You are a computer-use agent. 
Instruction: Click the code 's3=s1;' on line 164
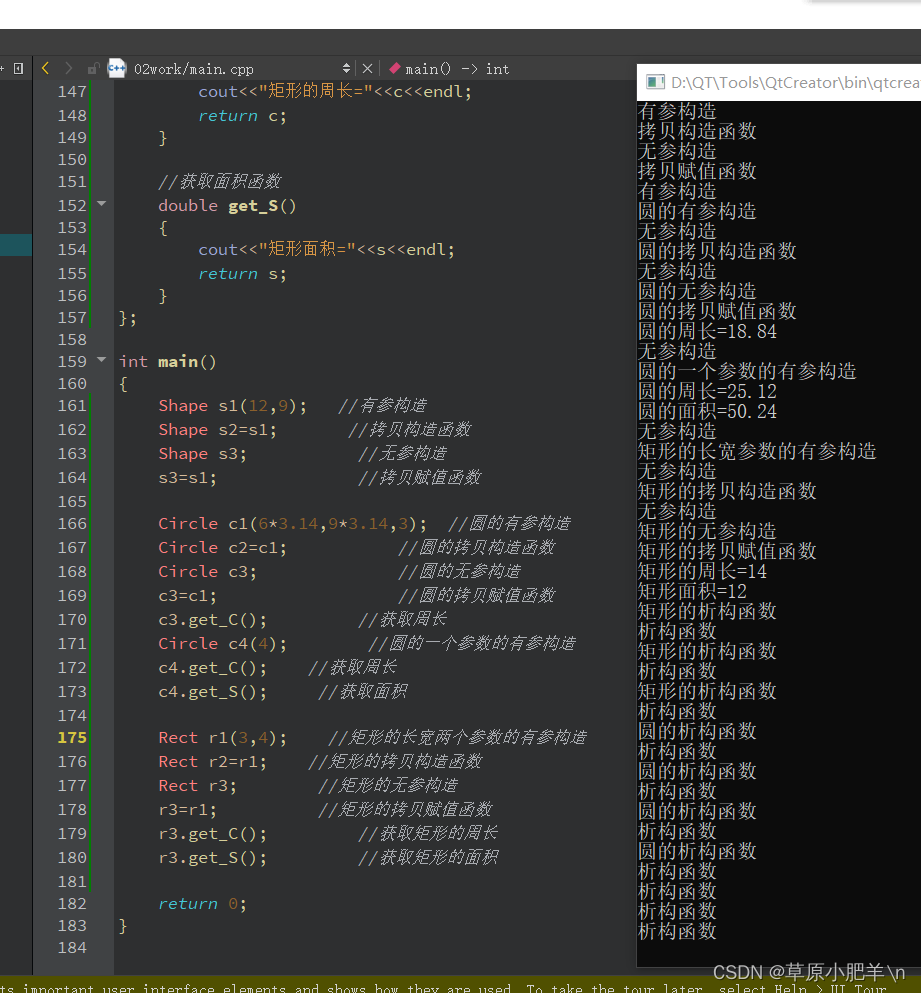click(187, 478)
